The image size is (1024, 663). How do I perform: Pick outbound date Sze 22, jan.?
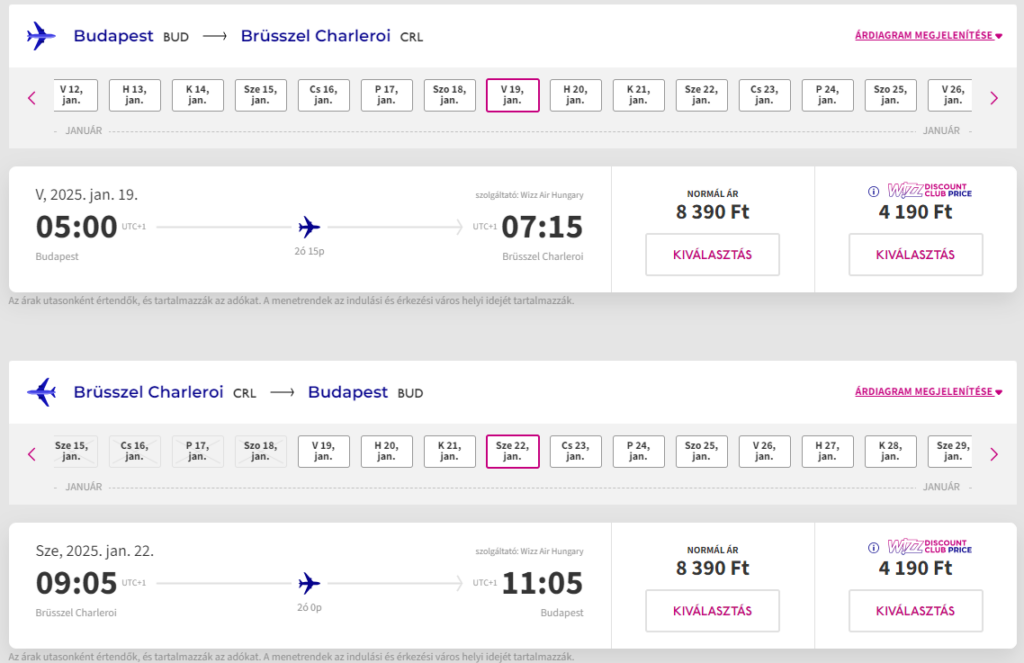point(701,95)
